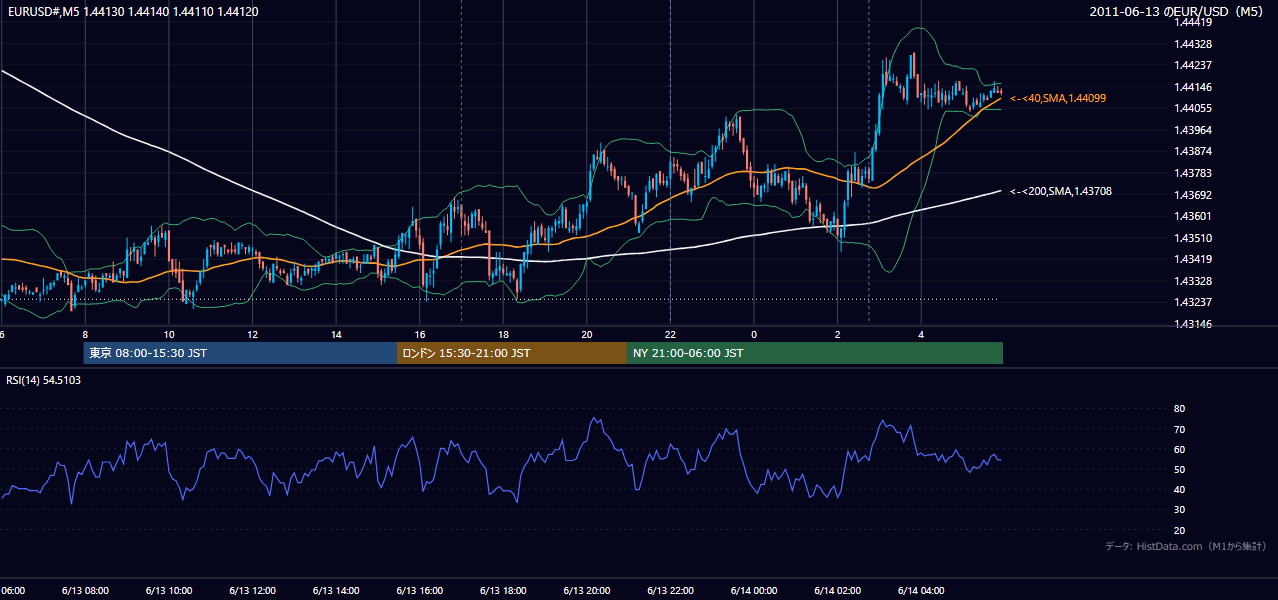Click price axis label 1.43419

tap(1193, 259)
